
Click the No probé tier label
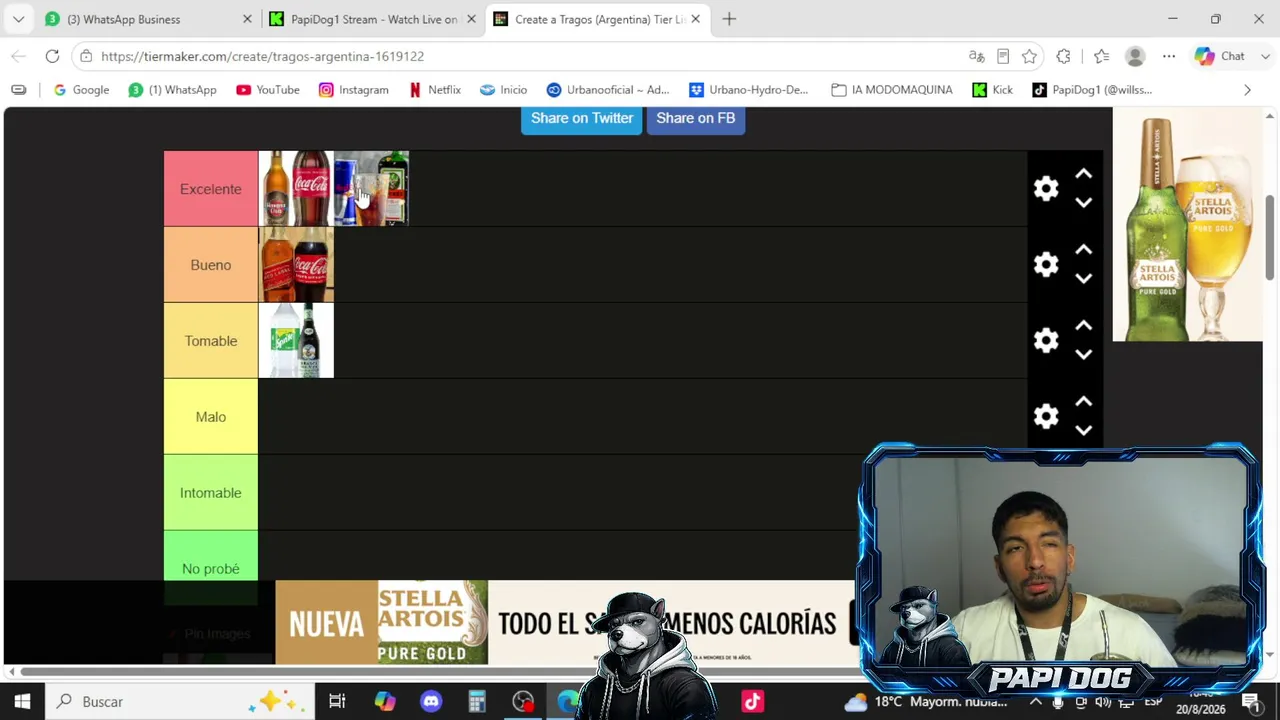(211, 568)
